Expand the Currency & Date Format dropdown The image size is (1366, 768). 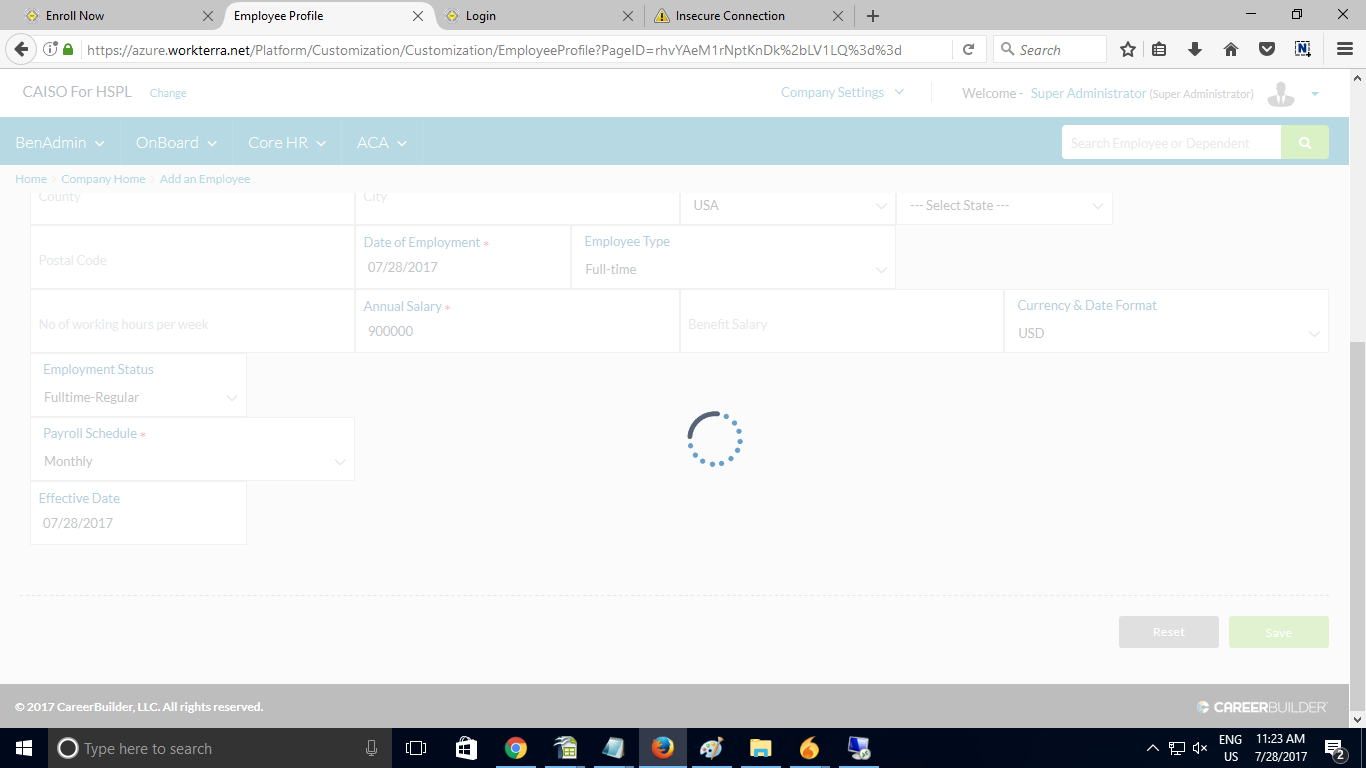coord(1166,333)
